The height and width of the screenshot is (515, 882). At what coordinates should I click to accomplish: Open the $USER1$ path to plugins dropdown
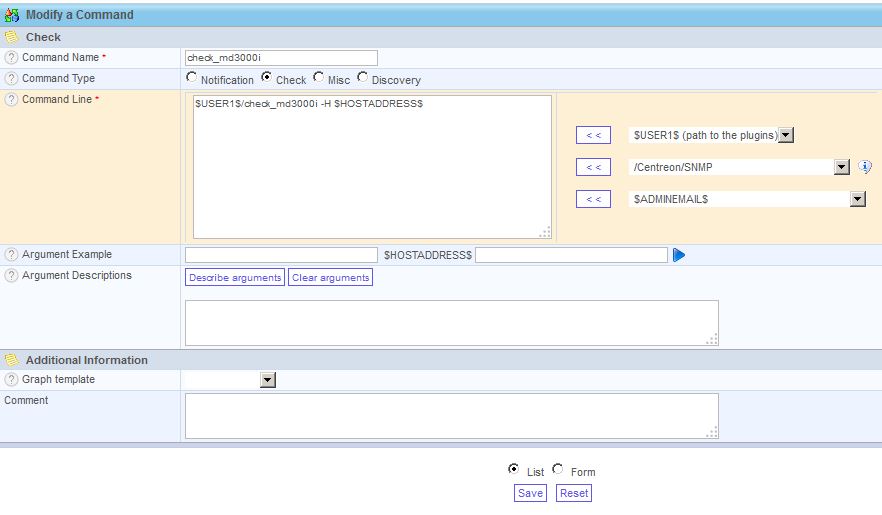(711, 135)
